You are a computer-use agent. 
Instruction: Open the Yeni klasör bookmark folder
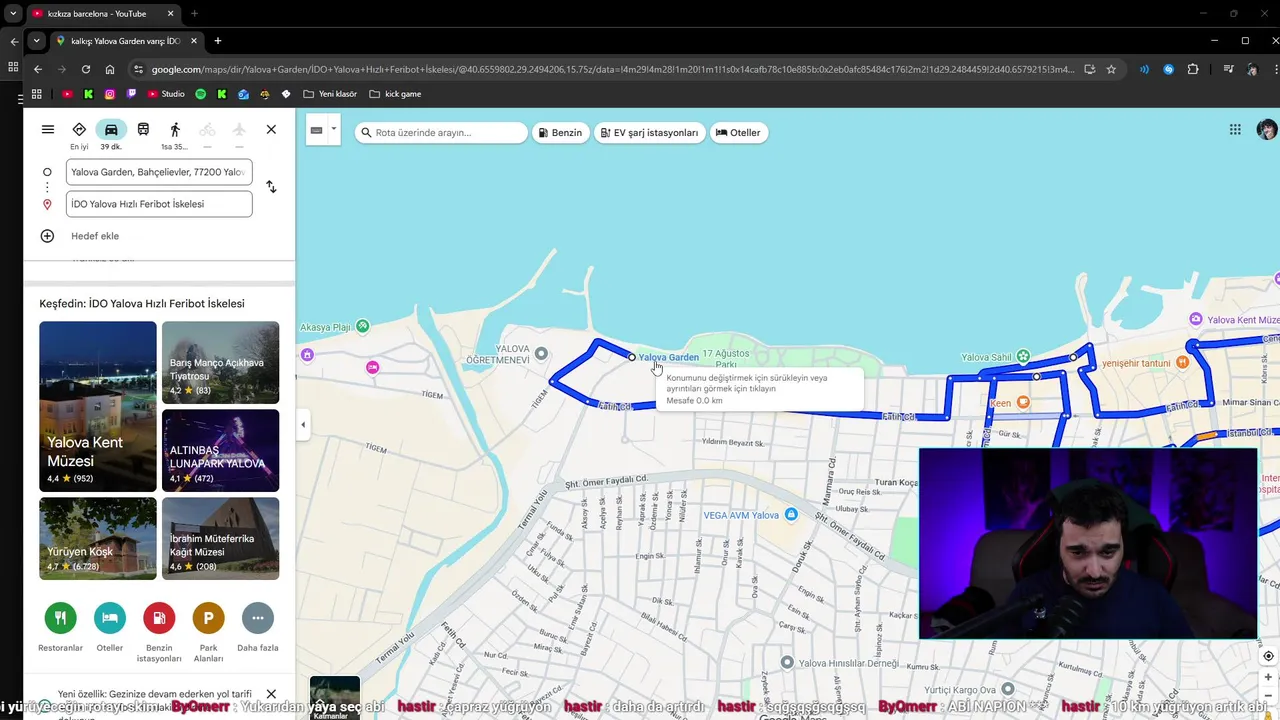tap(330, 94)
